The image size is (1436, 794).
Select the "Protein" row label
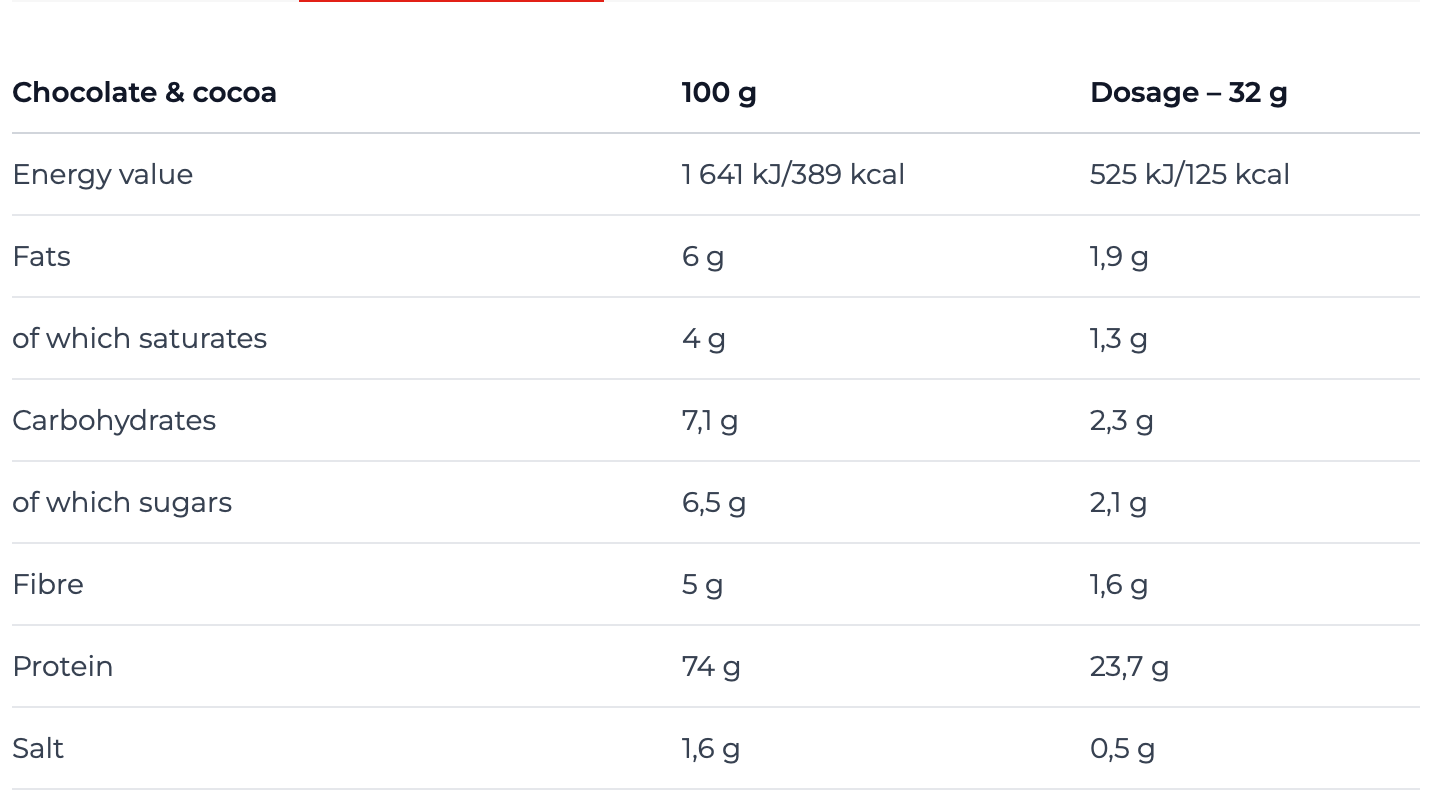click(62, 667)
